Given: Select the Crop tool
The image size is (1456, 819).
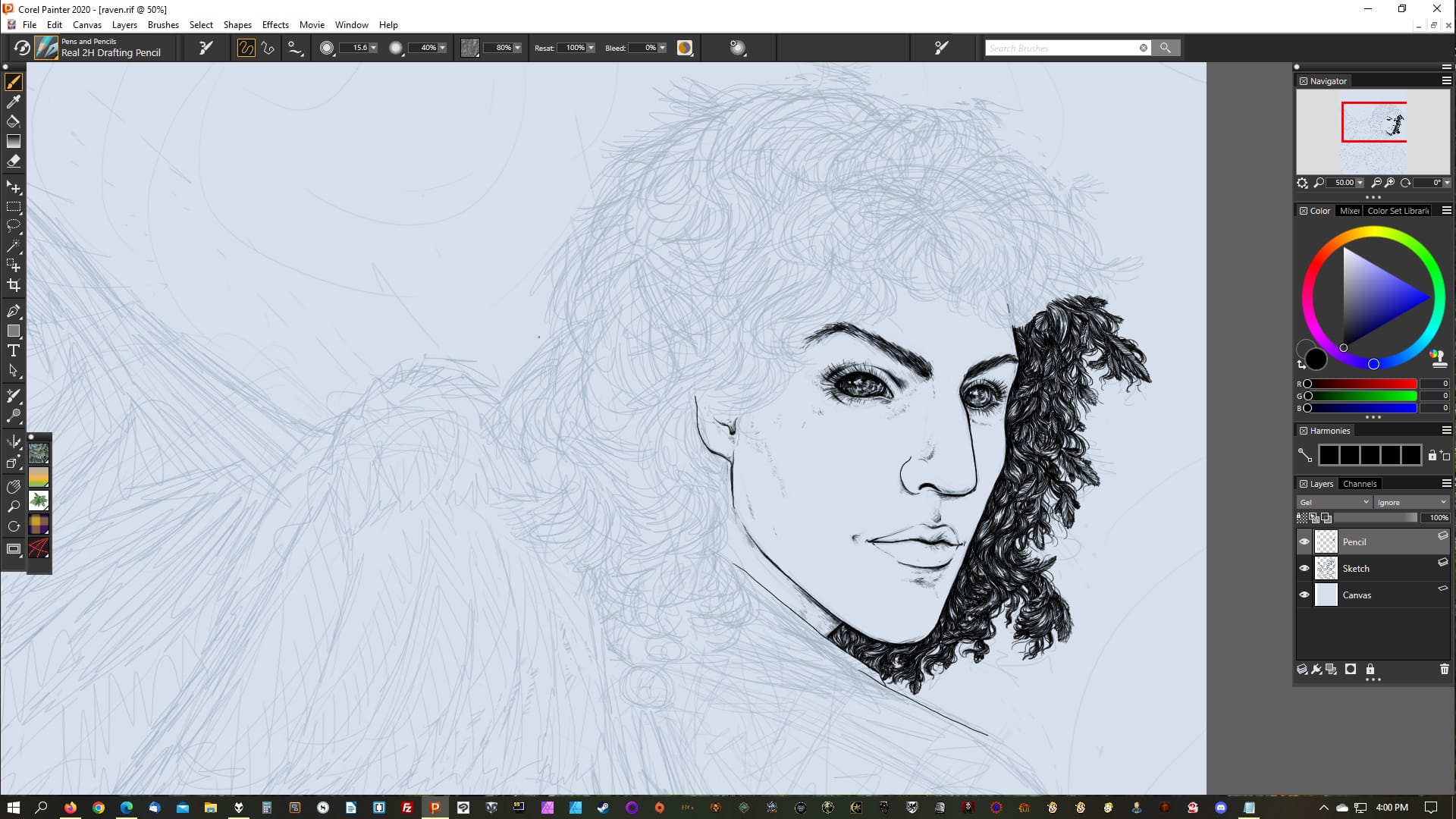Looking at the screenshot, I should 14,286.
